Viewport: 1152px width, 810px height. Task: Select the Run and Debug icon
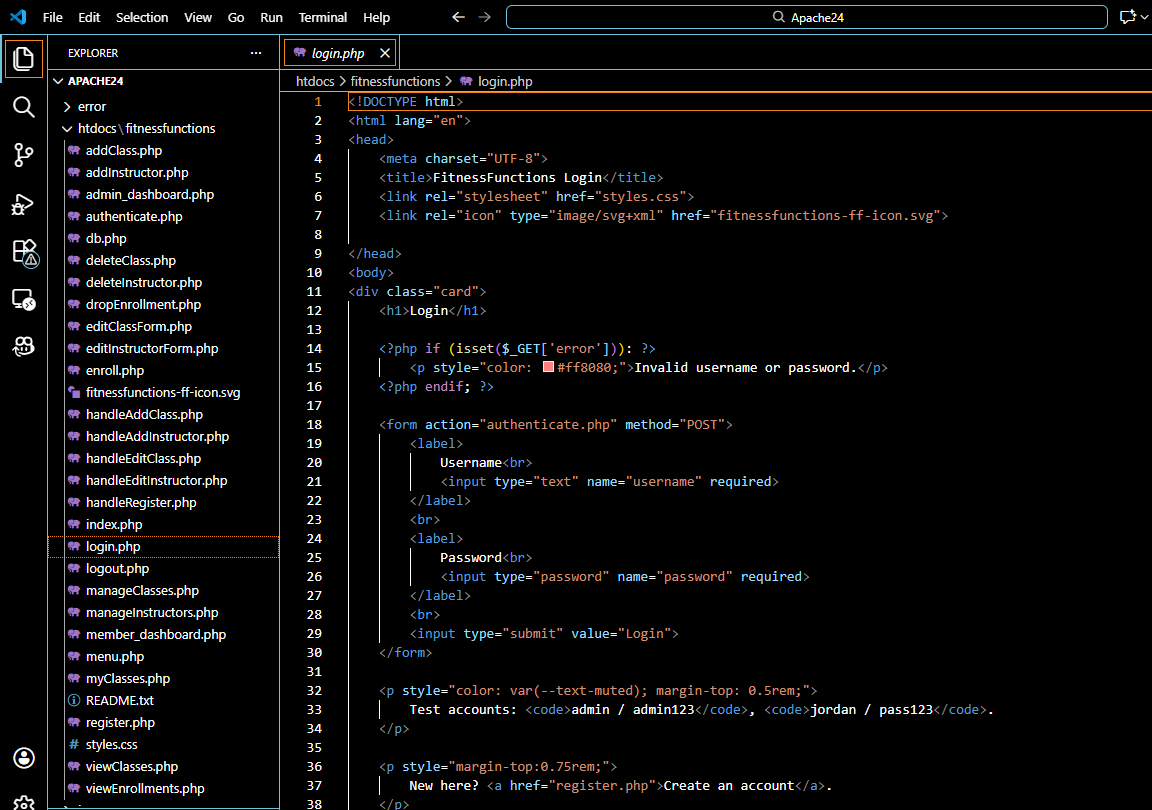pos(23,204)
